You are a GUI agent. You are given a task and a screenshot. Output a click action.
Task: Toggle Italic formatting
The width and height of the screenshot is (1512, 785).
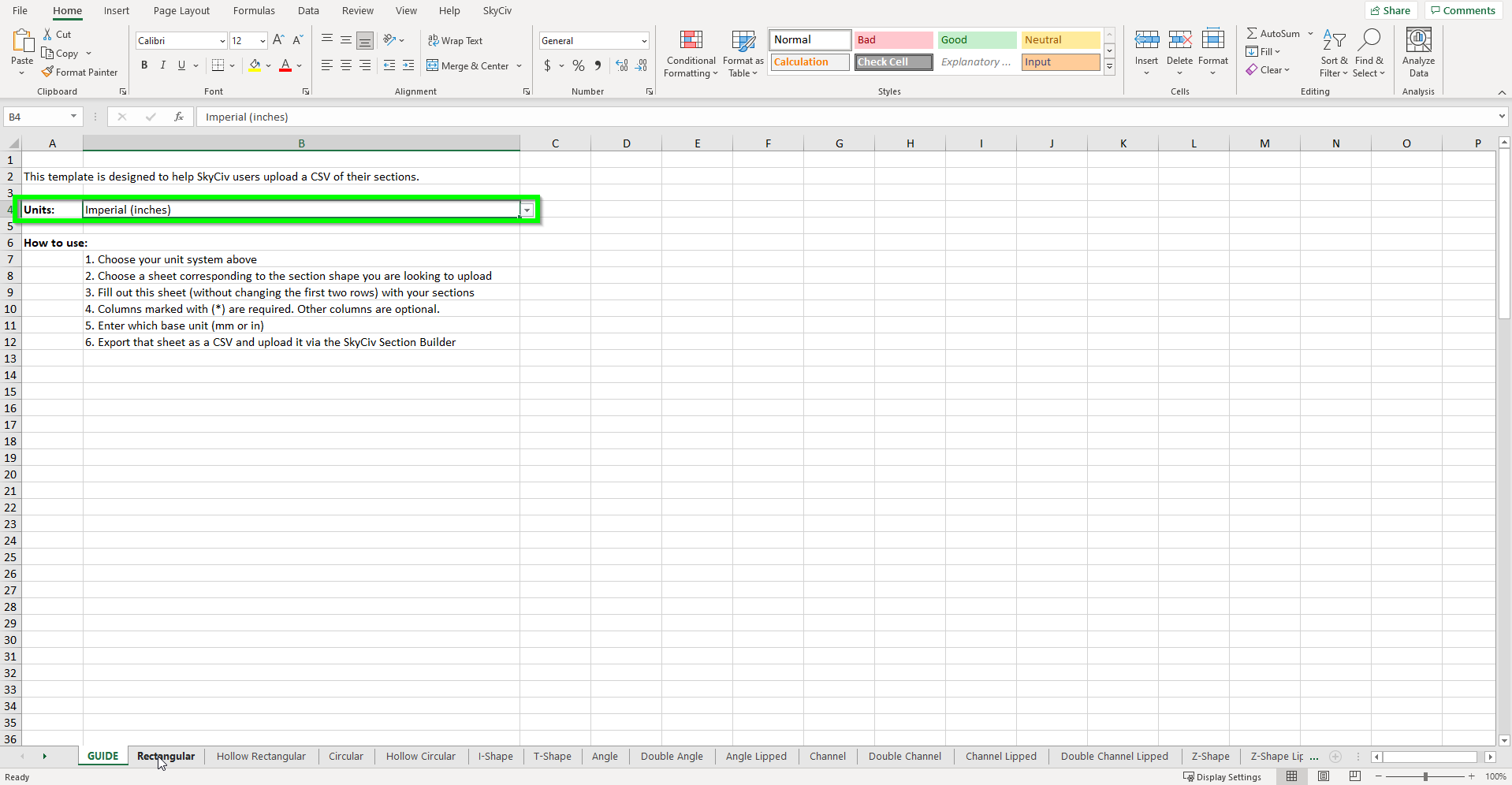(x=163, y=65)
